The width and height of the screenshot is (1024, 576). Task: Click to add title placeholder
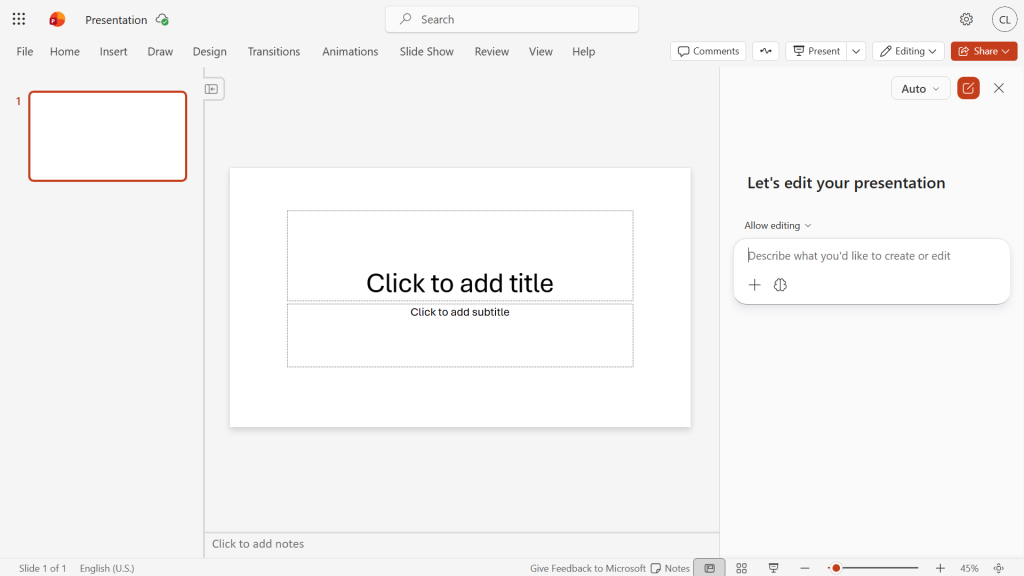[460, 256]
